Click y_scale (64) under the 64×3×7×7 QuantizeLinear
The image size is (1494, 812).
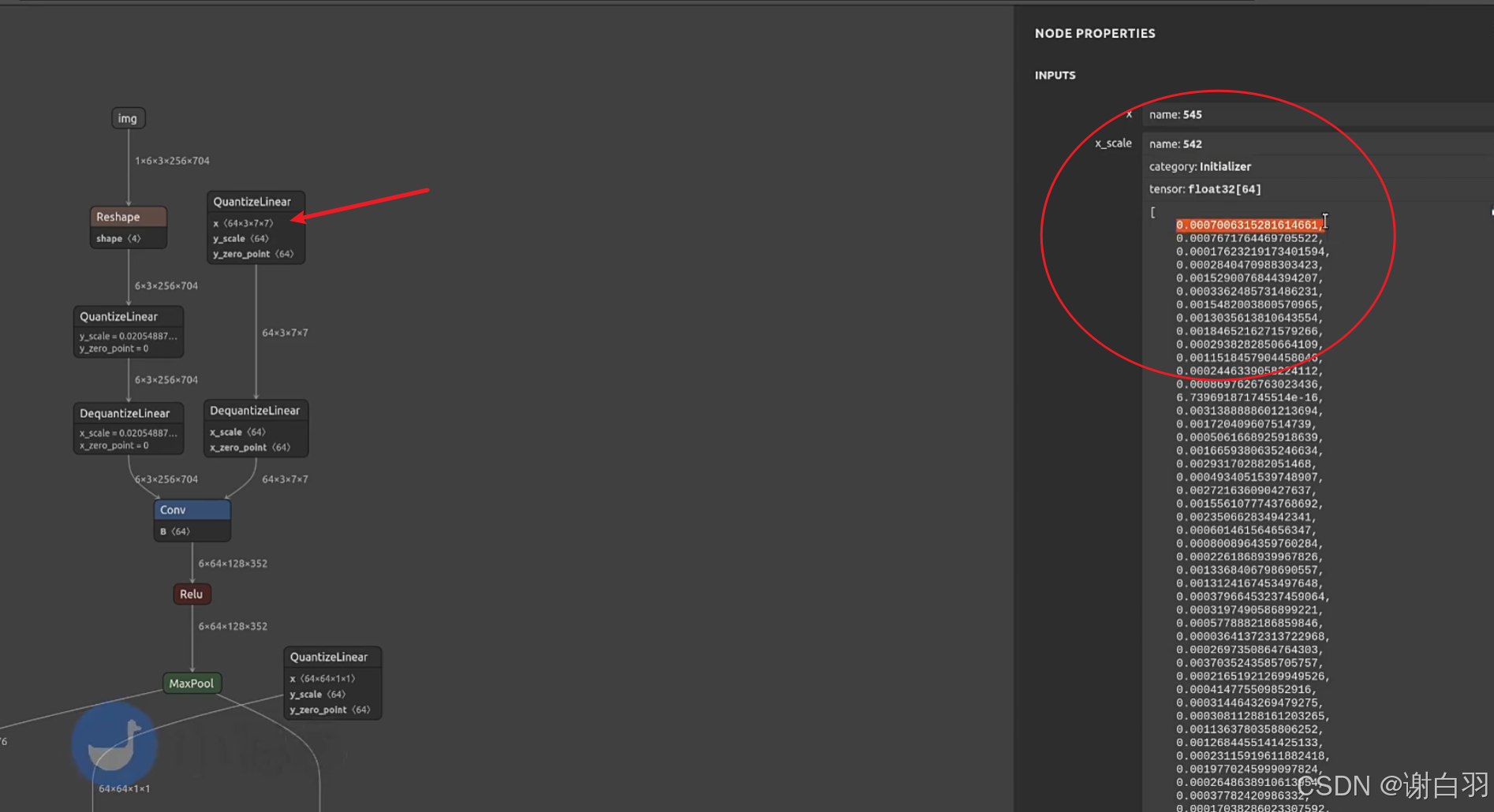pos(241,238)
